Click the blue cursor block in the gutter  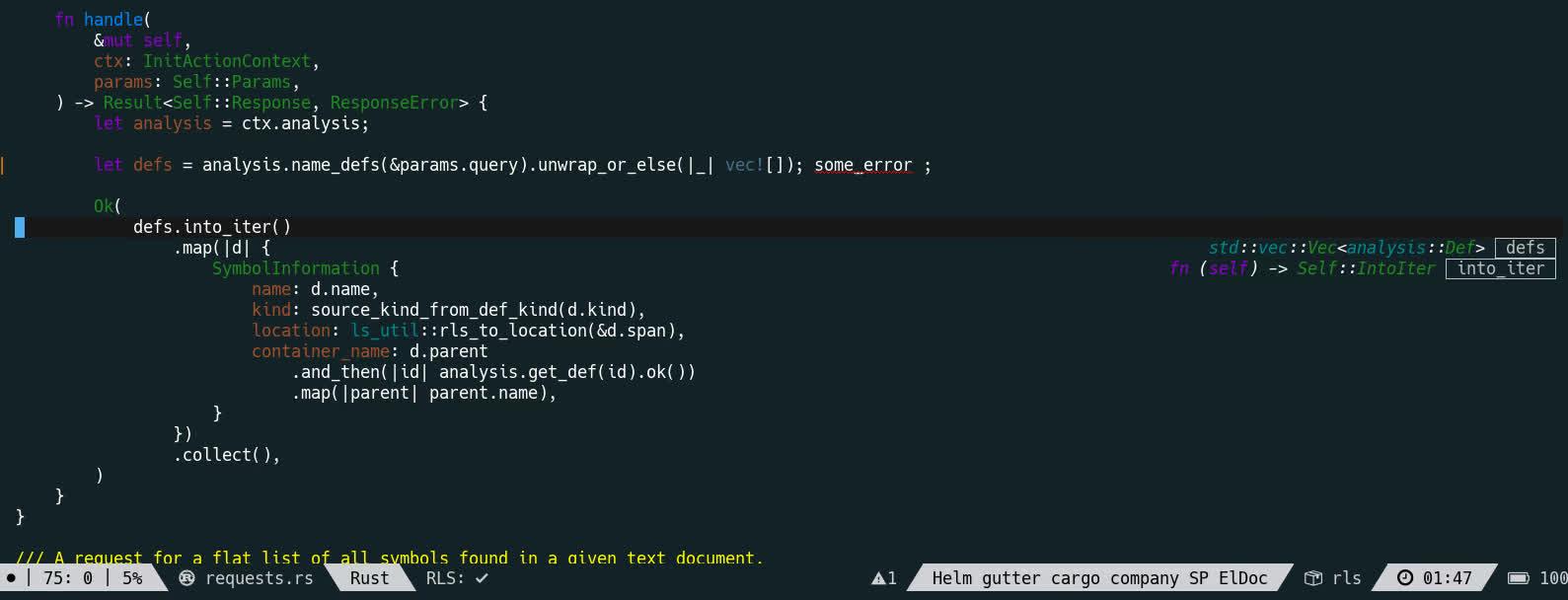(x=20, y=227)
